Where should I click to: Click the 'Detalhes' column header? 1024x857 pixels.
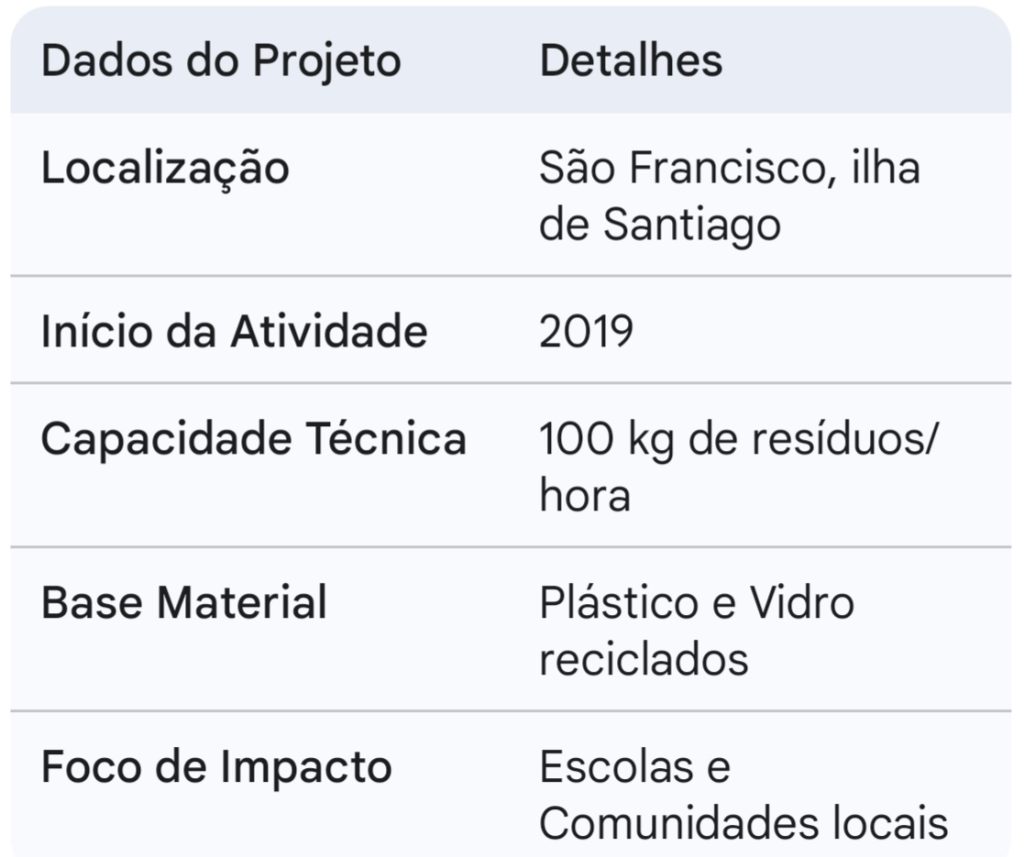[630, 61]
